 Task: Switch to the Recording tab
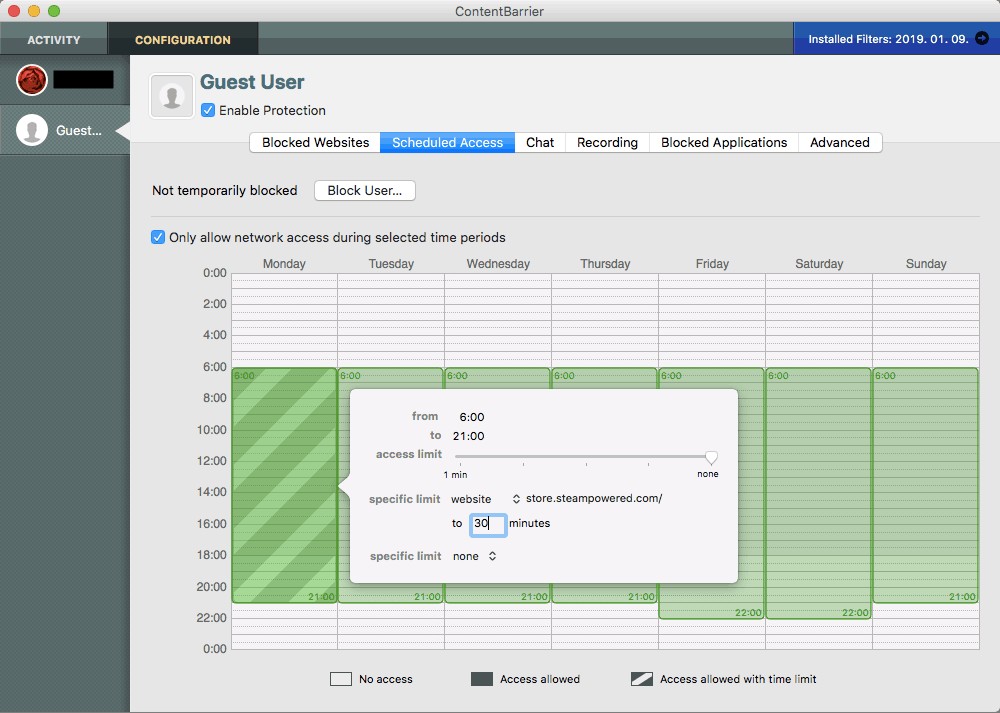point(606,142)
